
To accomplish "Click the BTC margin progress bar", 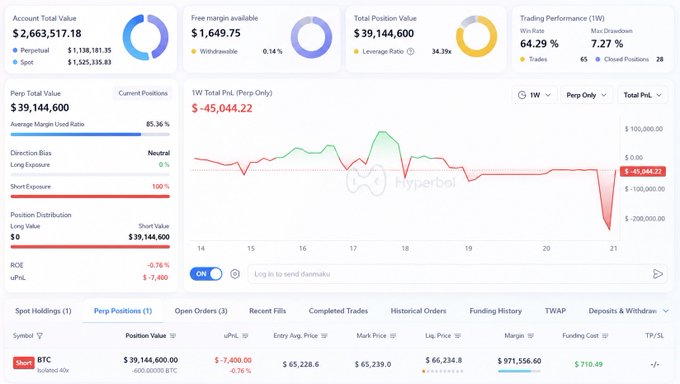I will tap(519, 371).
